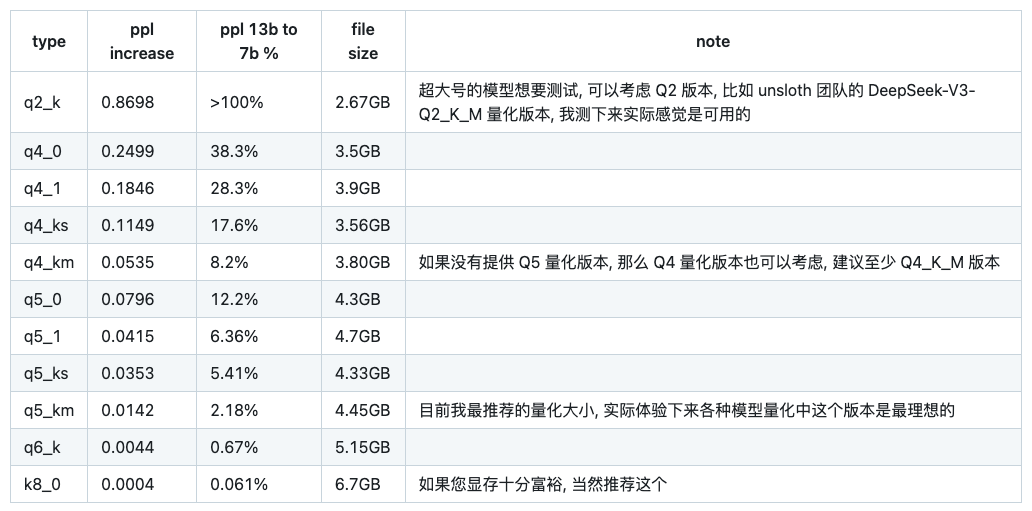Click the k8_0 row's note text

[x=543, y=484]
